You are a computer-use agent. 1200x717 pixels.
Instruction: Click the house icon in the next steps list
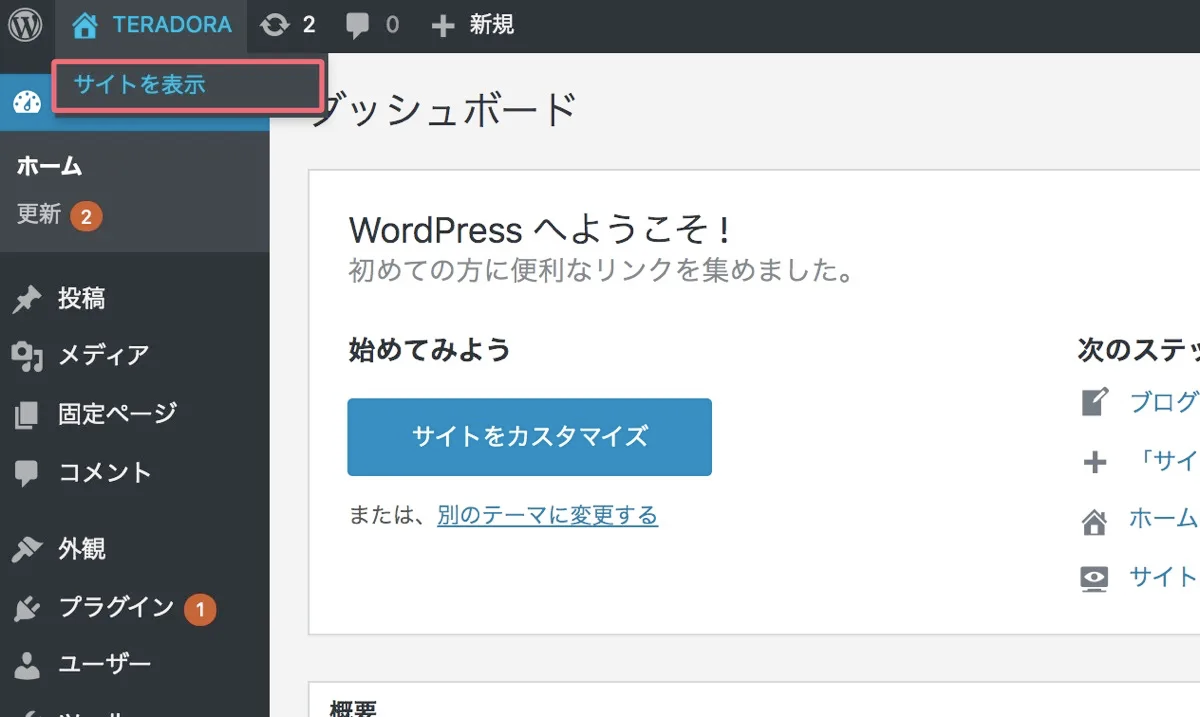1095,520
